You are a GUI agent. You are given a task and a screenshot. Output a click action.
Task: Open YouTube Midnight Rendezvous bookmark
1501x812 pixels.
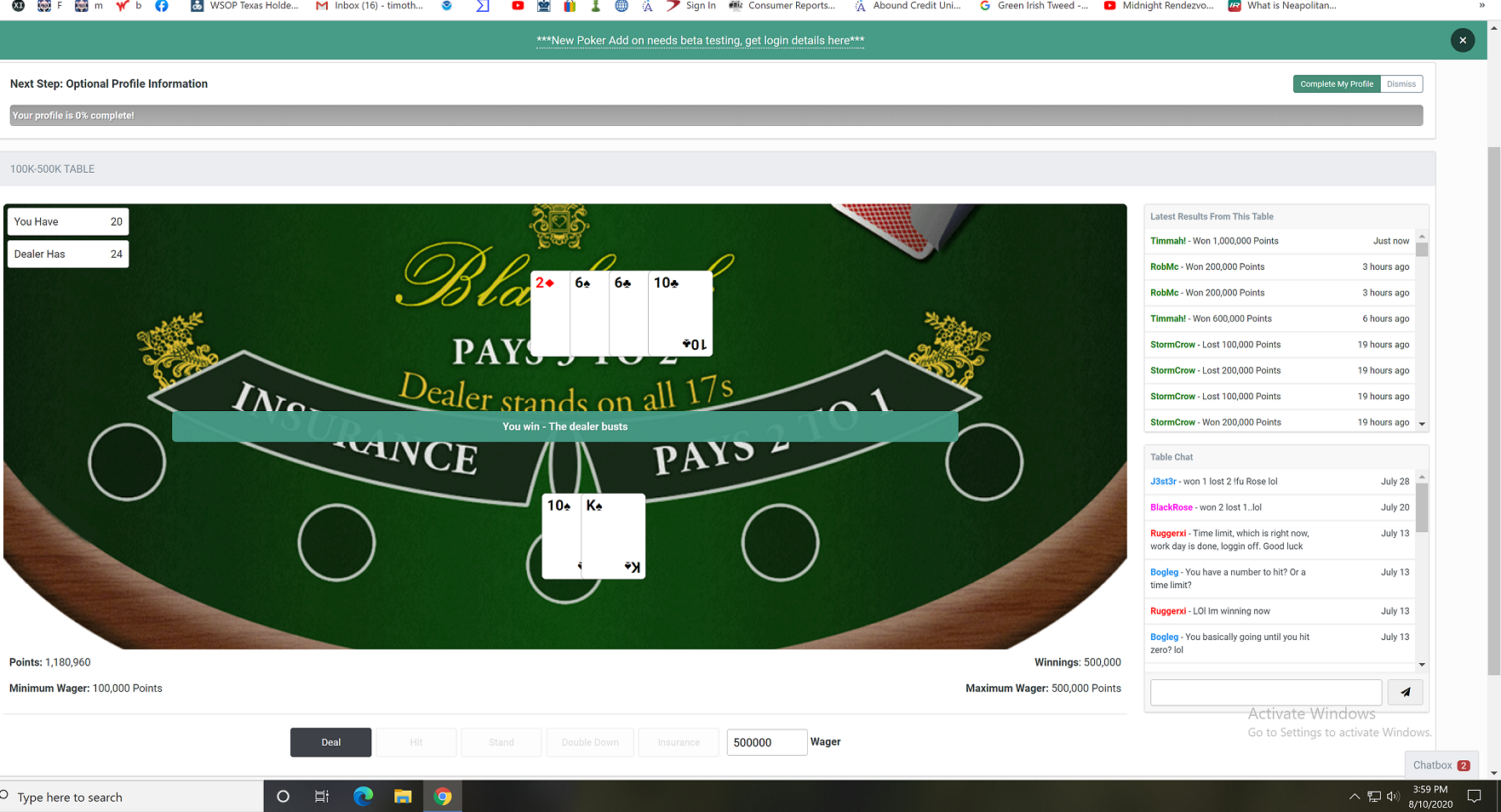pyautogui.click(x=1159, y=6)
